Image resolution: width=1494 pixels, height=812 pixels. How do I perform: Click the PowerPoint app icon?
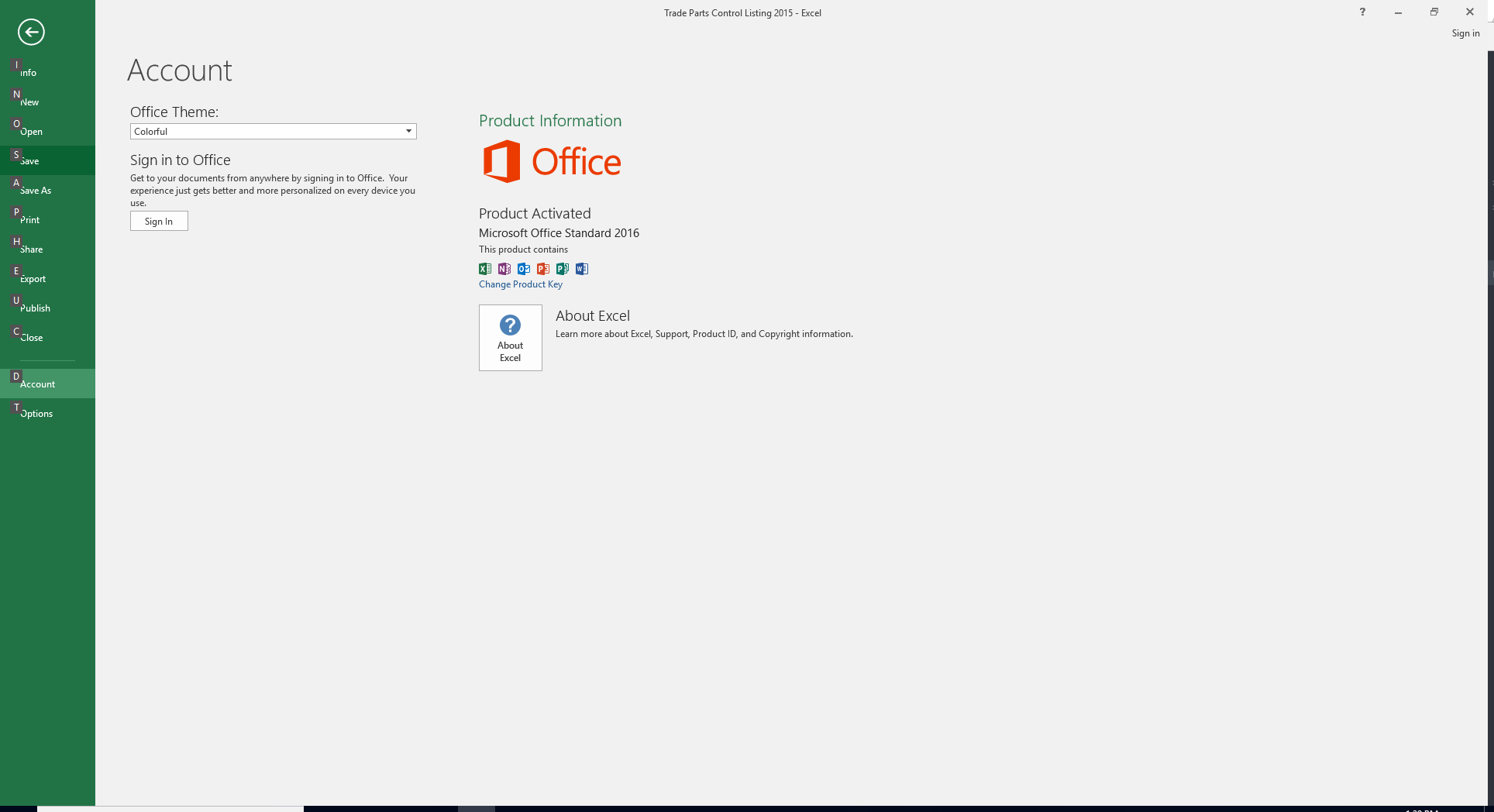543,269
